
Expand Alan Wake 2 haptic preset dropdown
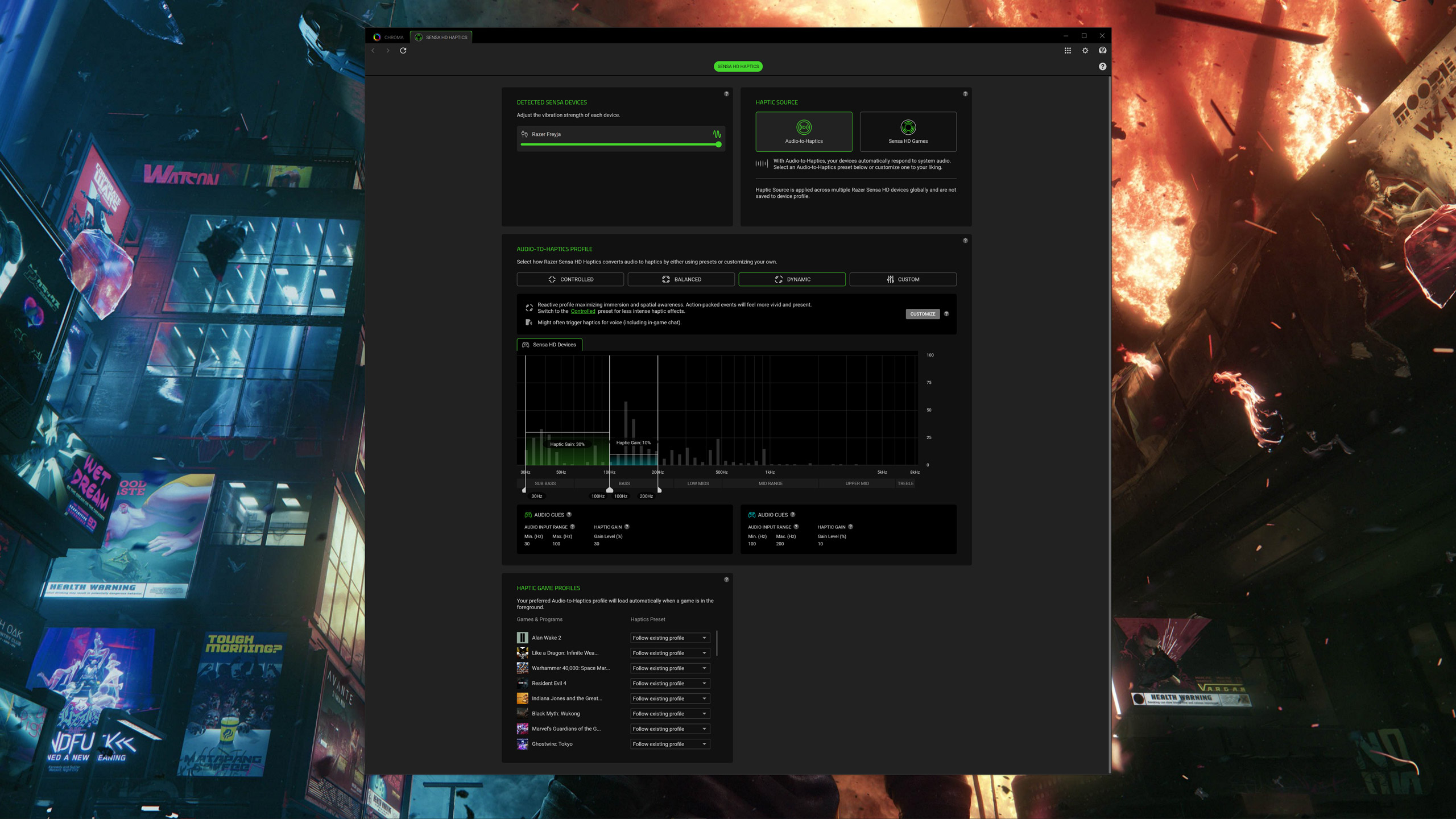[705, 637]
